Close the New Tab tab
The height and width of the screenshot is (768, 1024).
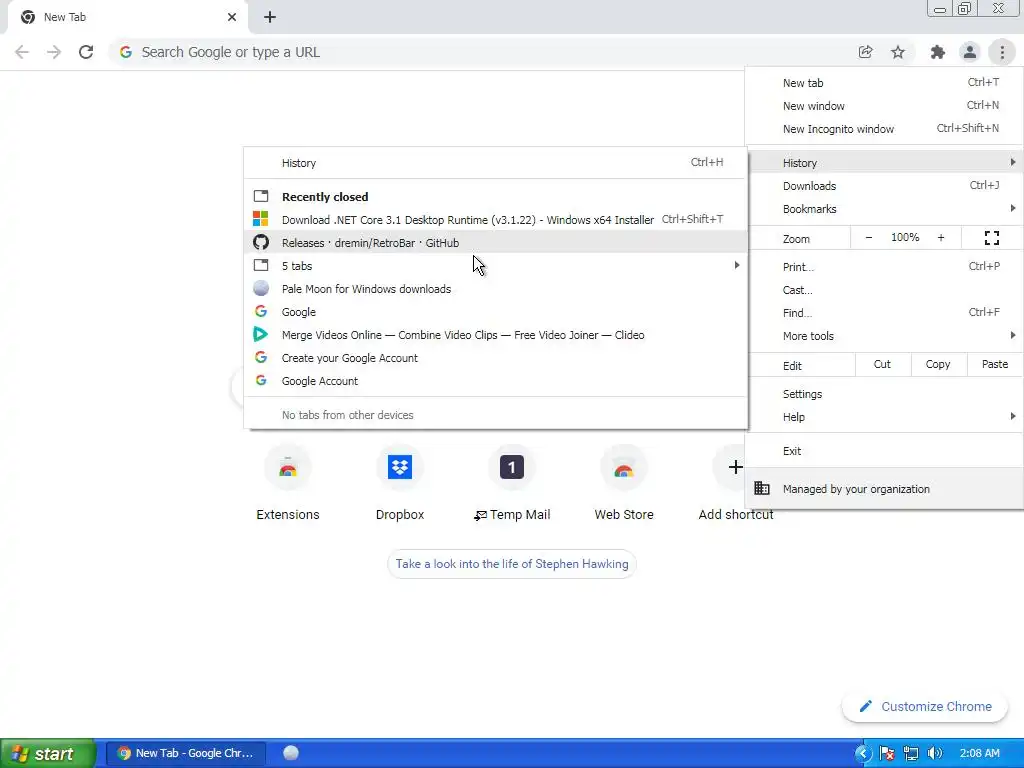pos(232,17)
